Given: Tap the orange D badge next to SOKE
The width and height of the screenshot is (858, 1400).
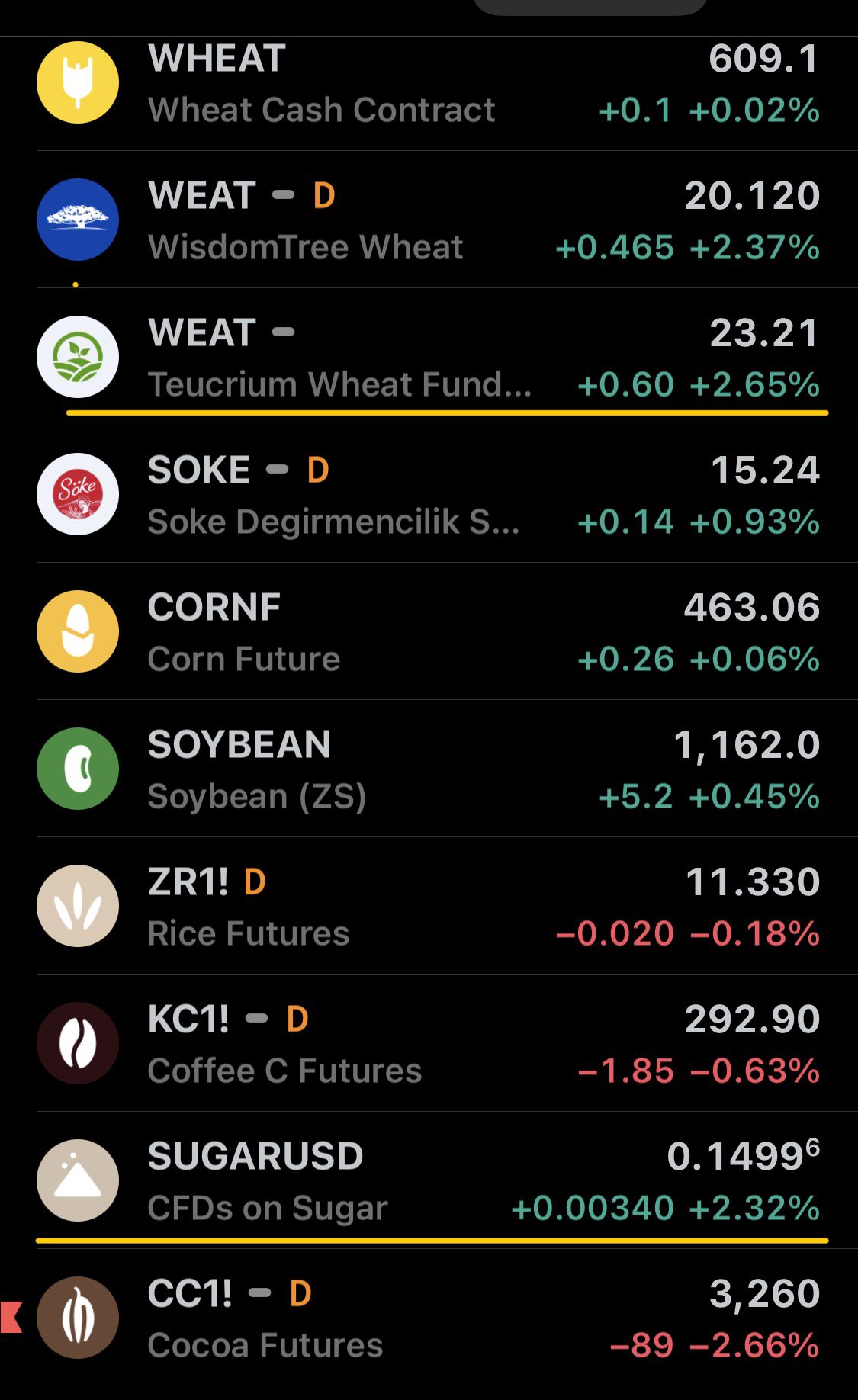Looking at the screenshot, I should click(318, 470).
